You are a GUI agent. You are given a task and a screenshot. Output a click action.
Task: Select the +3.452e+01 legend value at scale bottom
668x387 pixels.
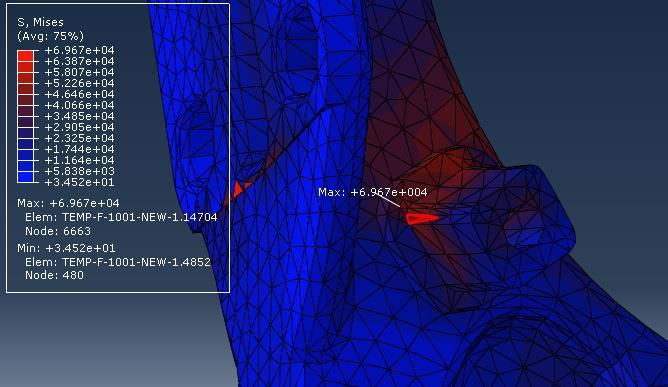tap(79, 182)
